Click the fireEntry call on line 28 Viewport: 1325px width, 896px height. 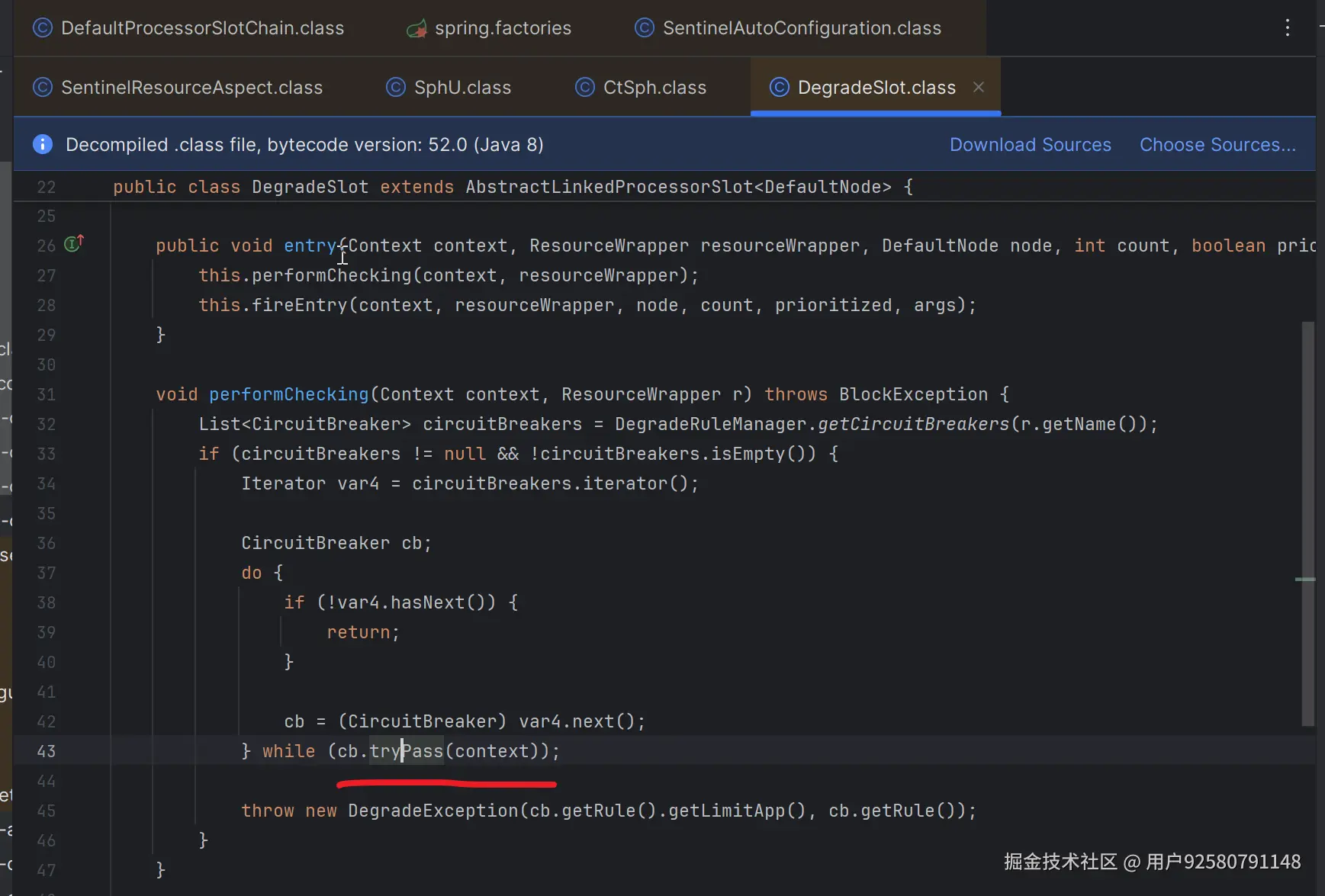coord(300,305)
